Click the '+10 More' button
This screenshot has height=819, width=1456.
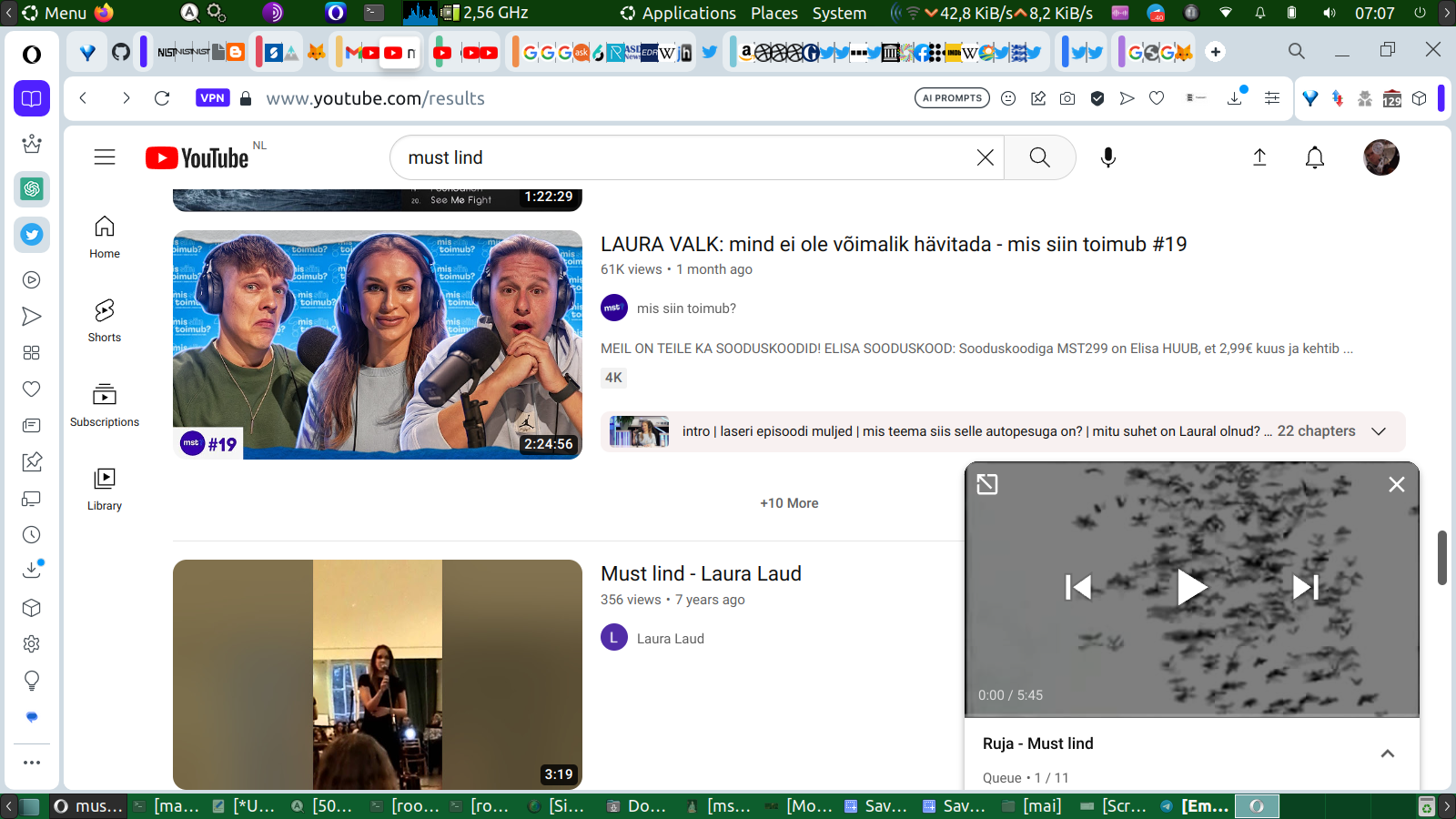pos(789,503)
